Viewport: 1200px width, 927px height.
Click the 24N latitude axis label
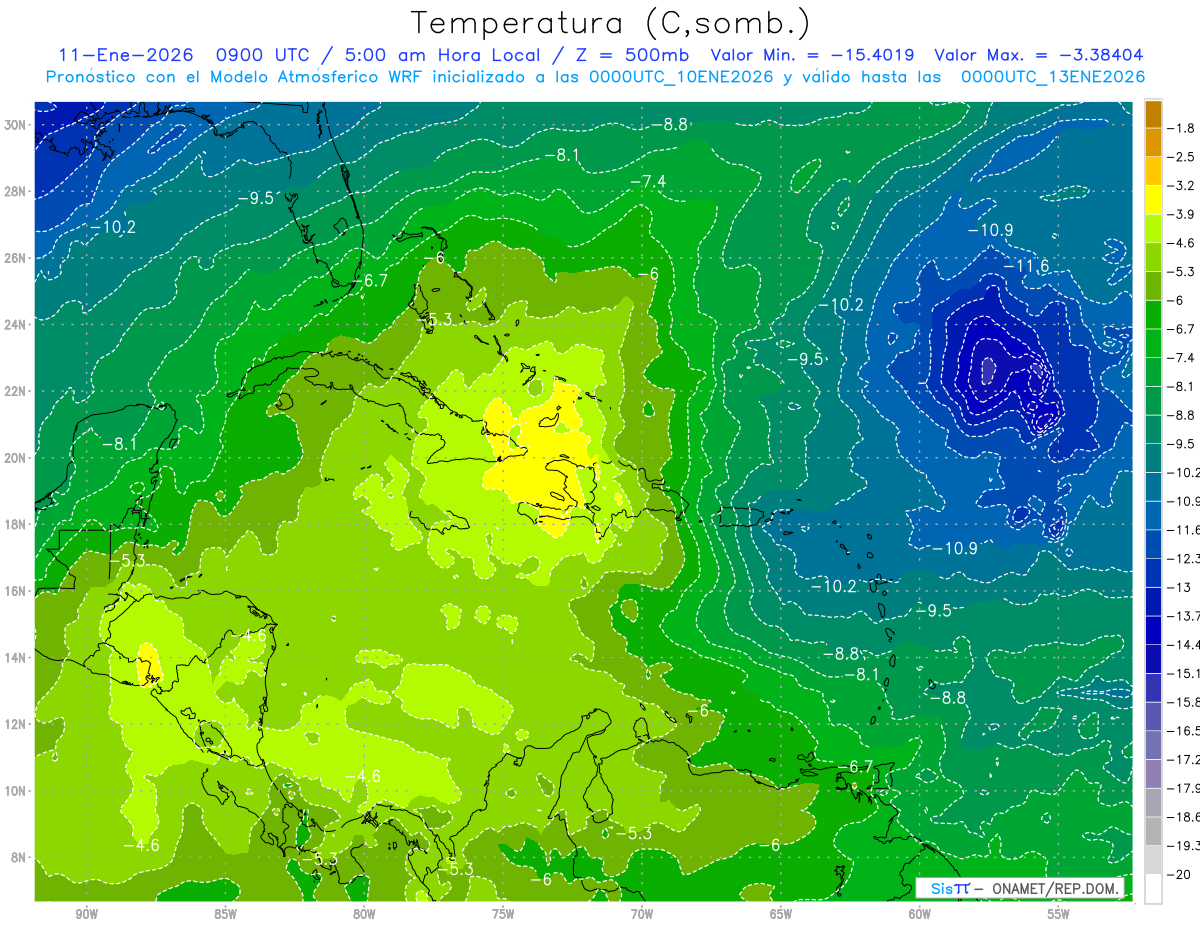[x=17, y=324]
